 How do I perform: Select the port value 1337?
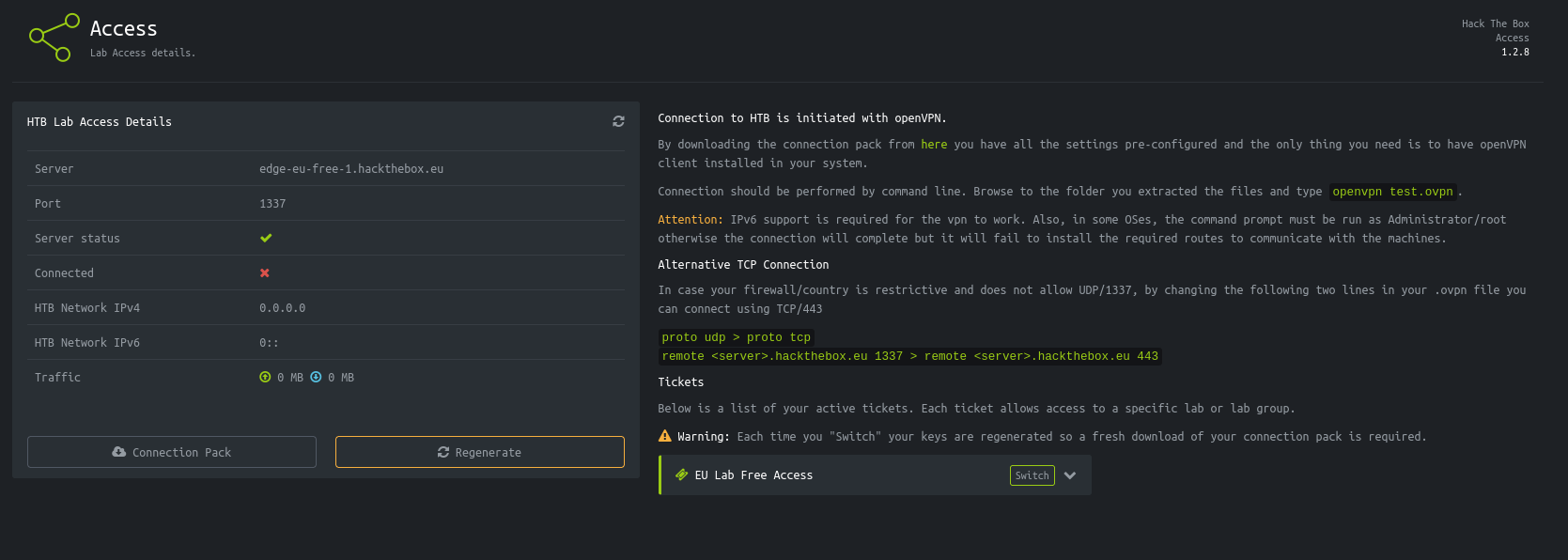272,204
